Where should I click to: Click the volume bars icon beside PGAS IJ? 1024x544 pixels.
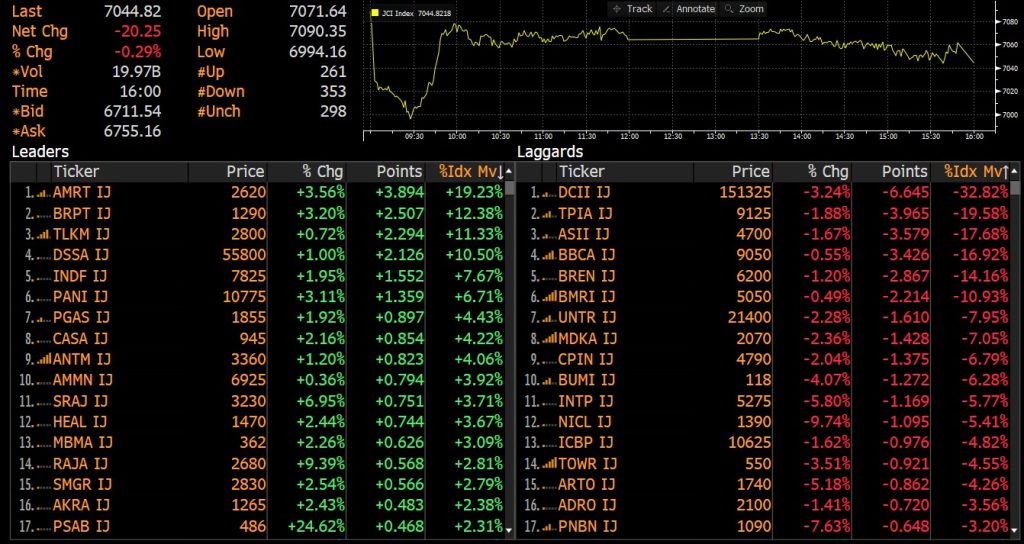coord(44,318)
